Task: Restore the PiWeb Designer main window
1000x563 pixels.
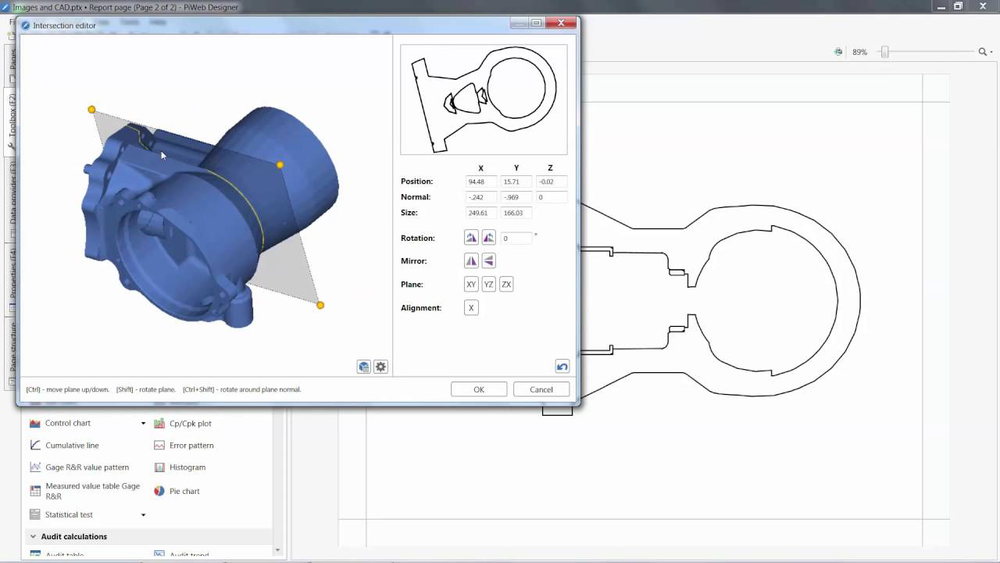Action: pyautogui.click(x=958, y=6)
